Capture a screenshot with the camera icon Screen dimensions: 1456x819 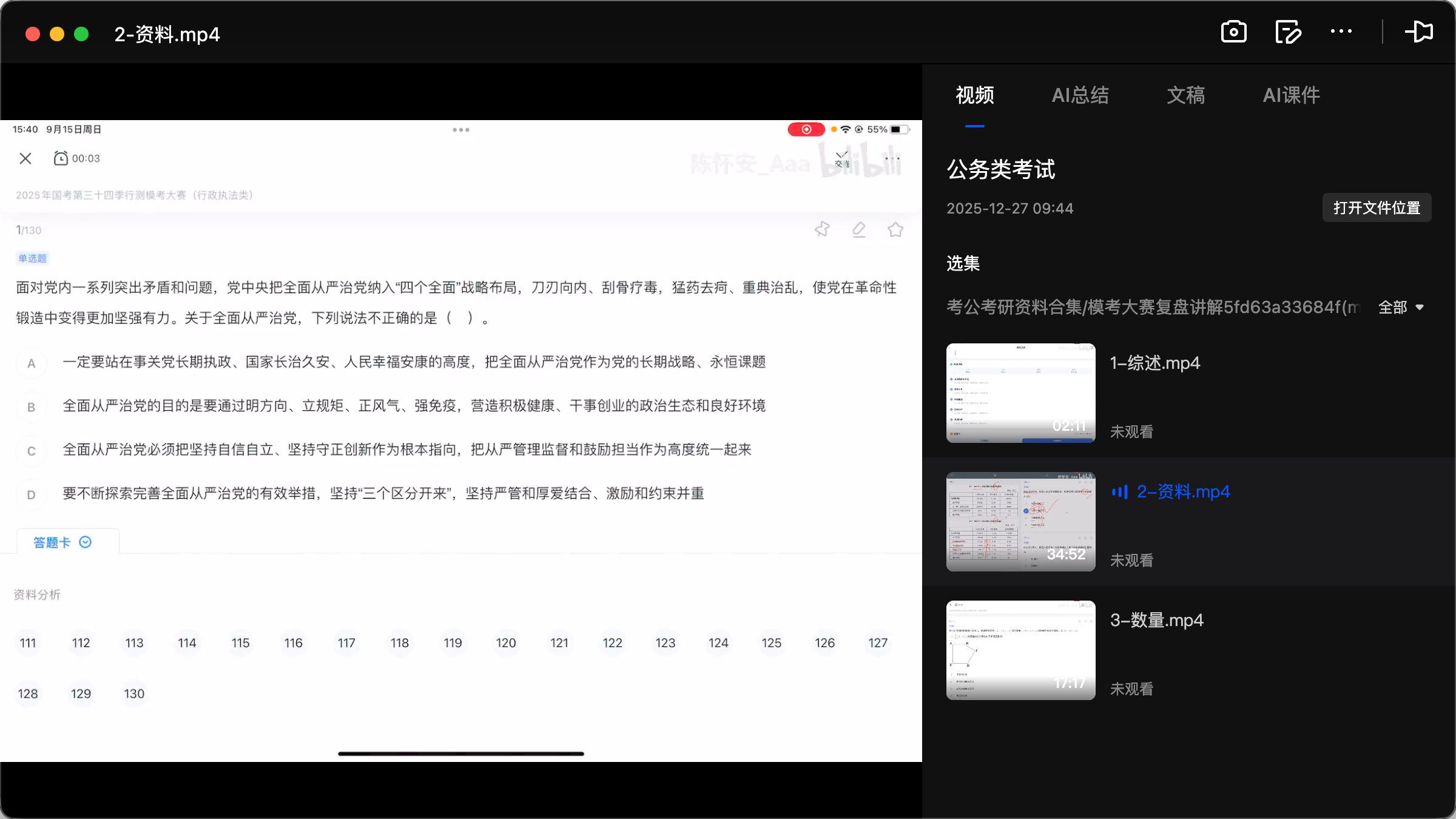click(1233, 32)
